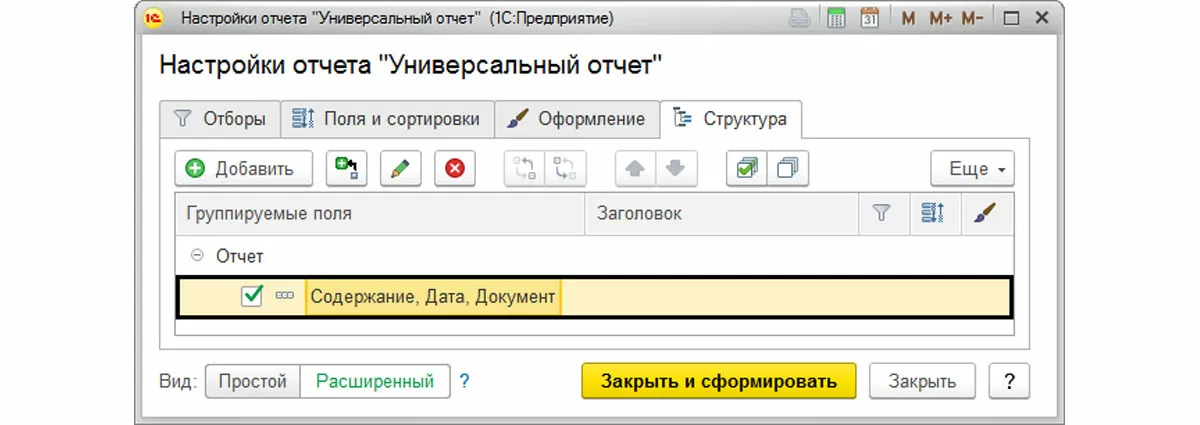
Task: Select the Содержание, Дата, Документ cell
Action: click(x=432, y=297)
